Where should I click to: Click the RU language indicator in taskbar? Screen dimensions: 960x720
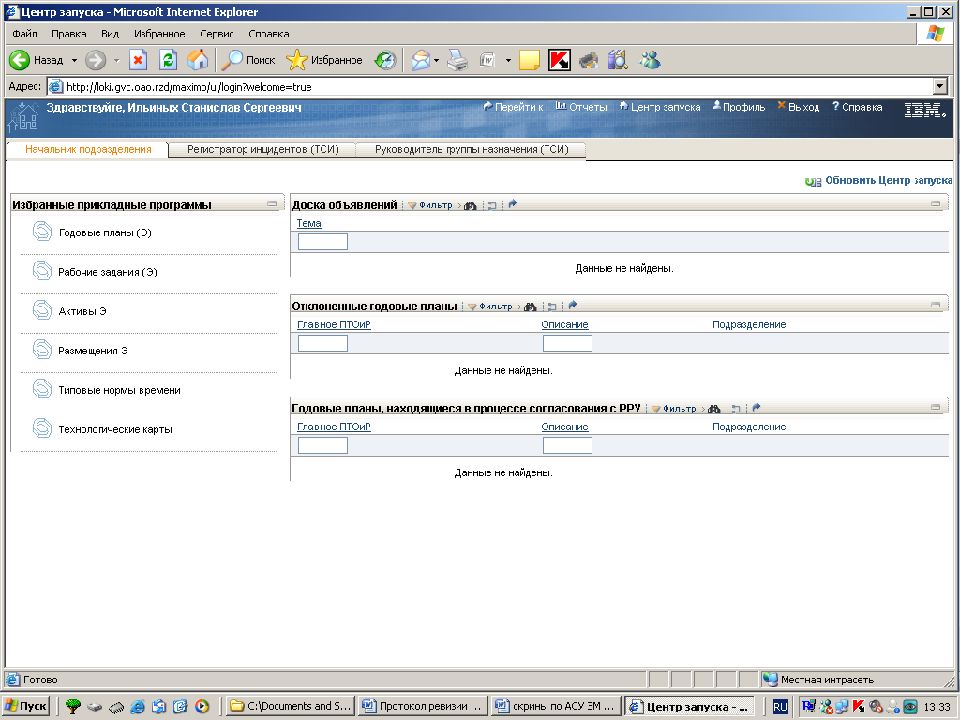(x=780, y=707)
